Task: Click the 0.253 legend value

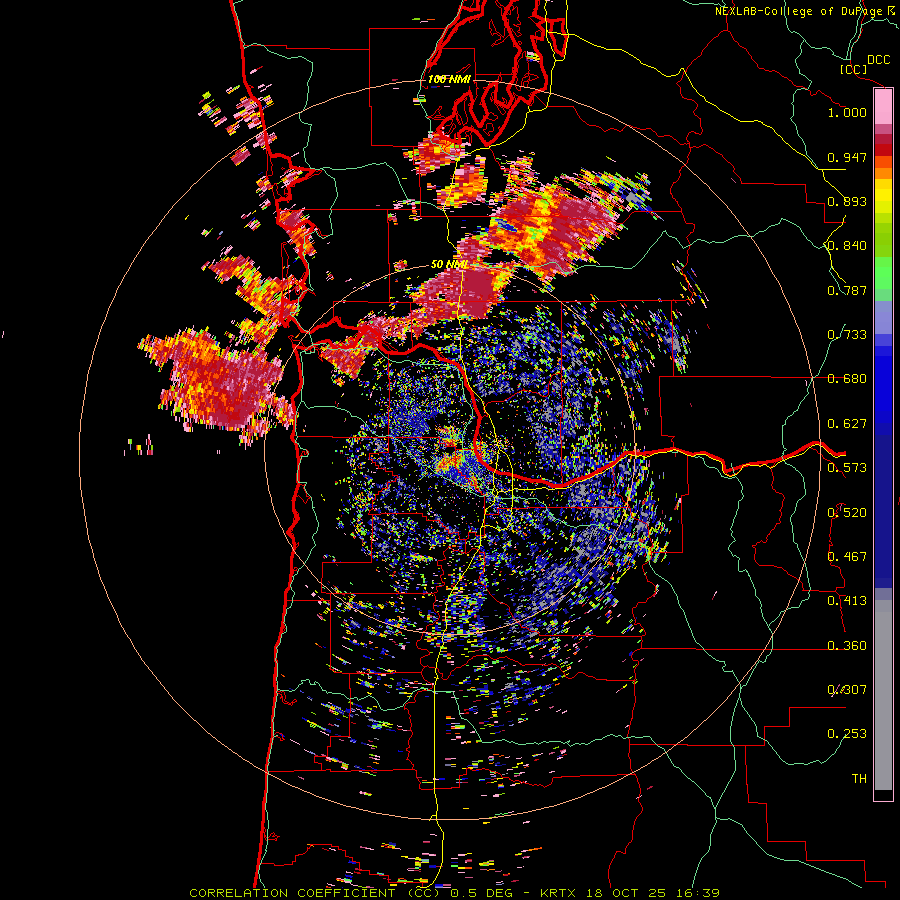Action: [847, 734]
